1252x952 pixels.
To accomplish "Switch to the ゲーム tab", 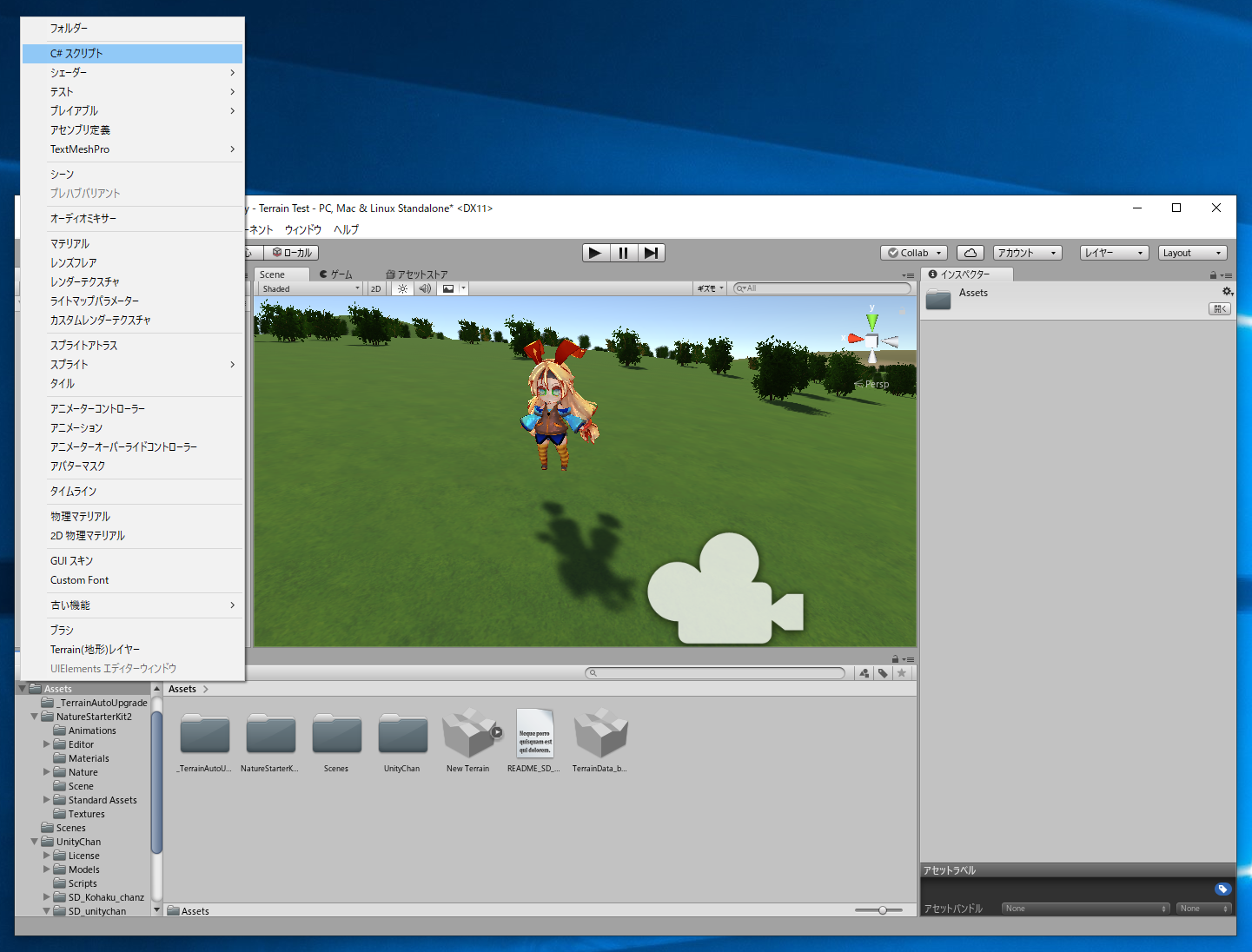I will [336, 274].
